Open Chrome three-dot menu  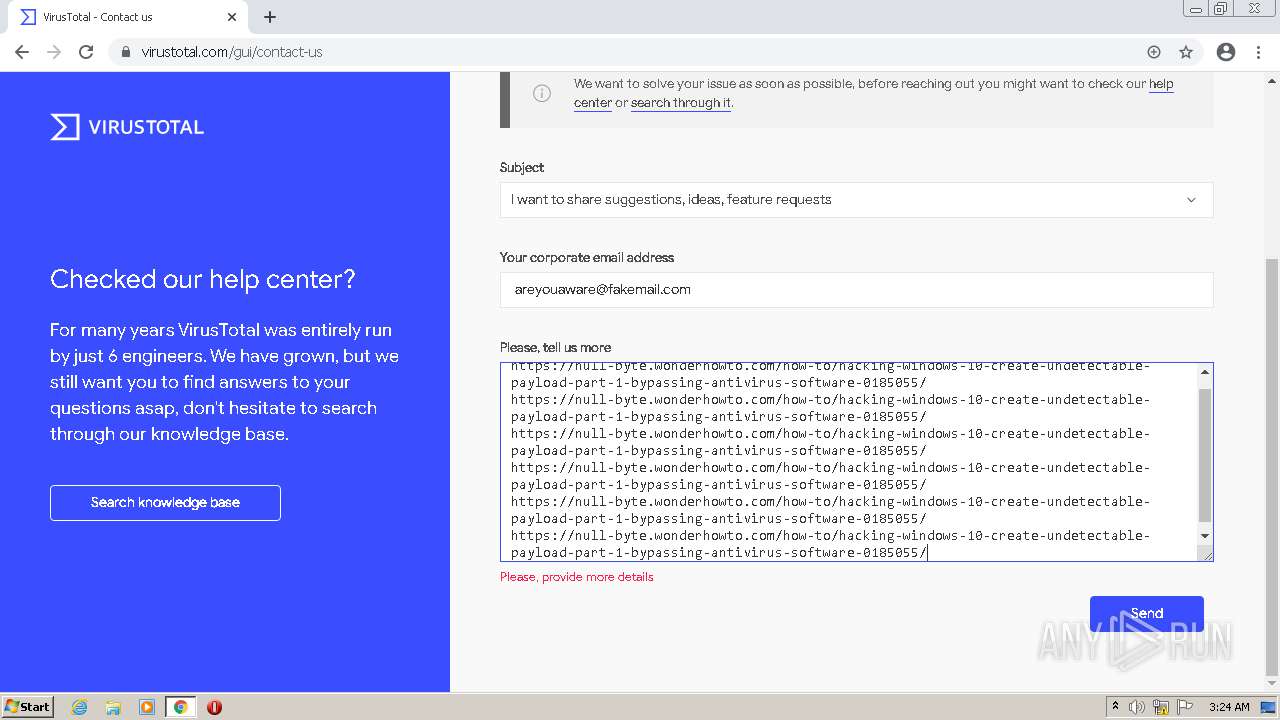coord(1258,52)
